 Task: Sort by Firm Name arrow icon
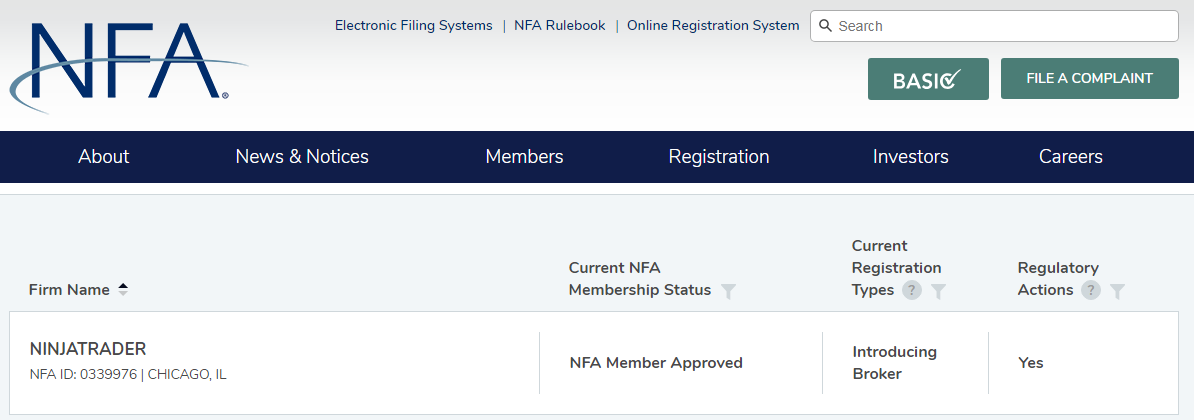(x=123, y=289)
